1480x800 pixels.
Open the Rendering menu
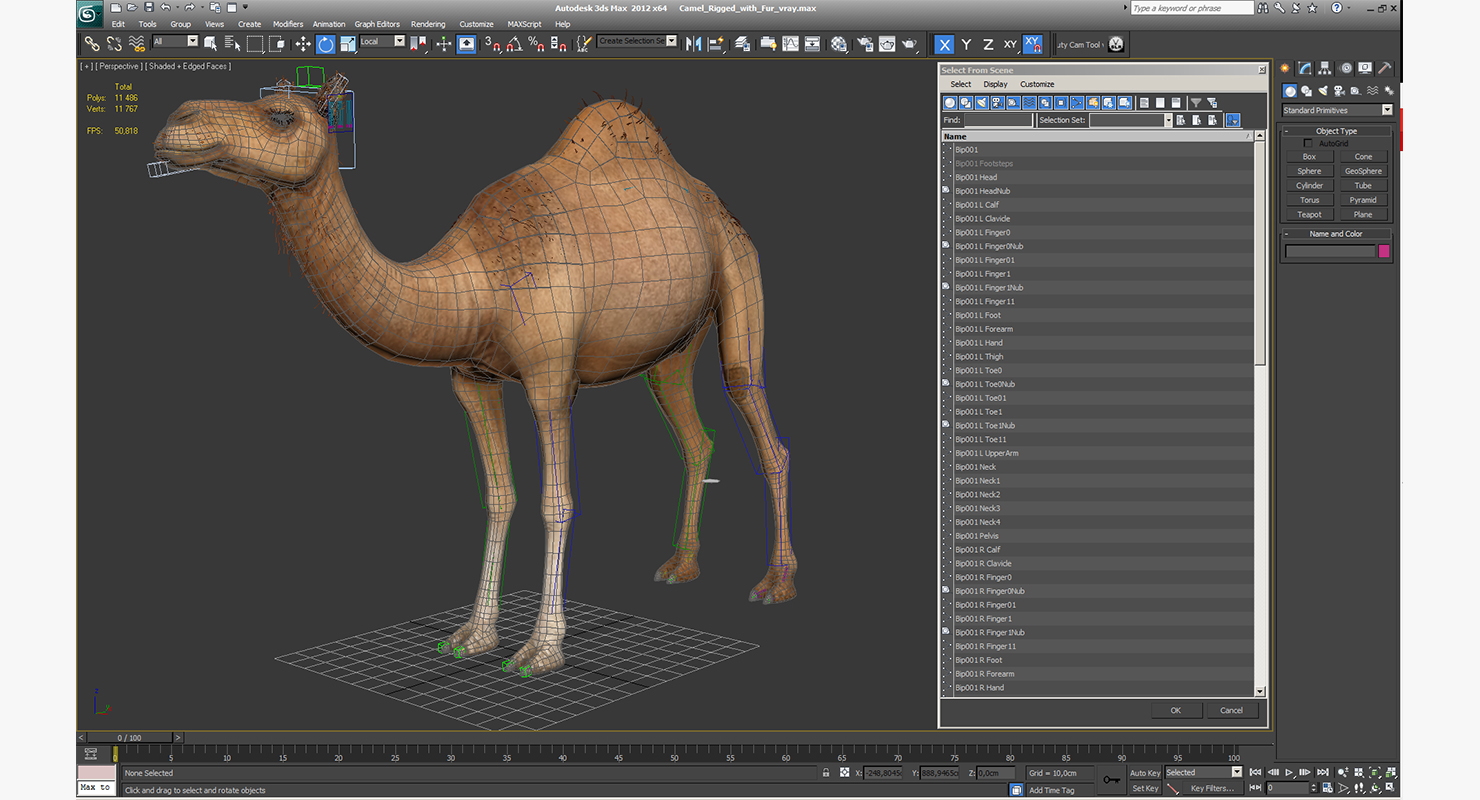428,24
